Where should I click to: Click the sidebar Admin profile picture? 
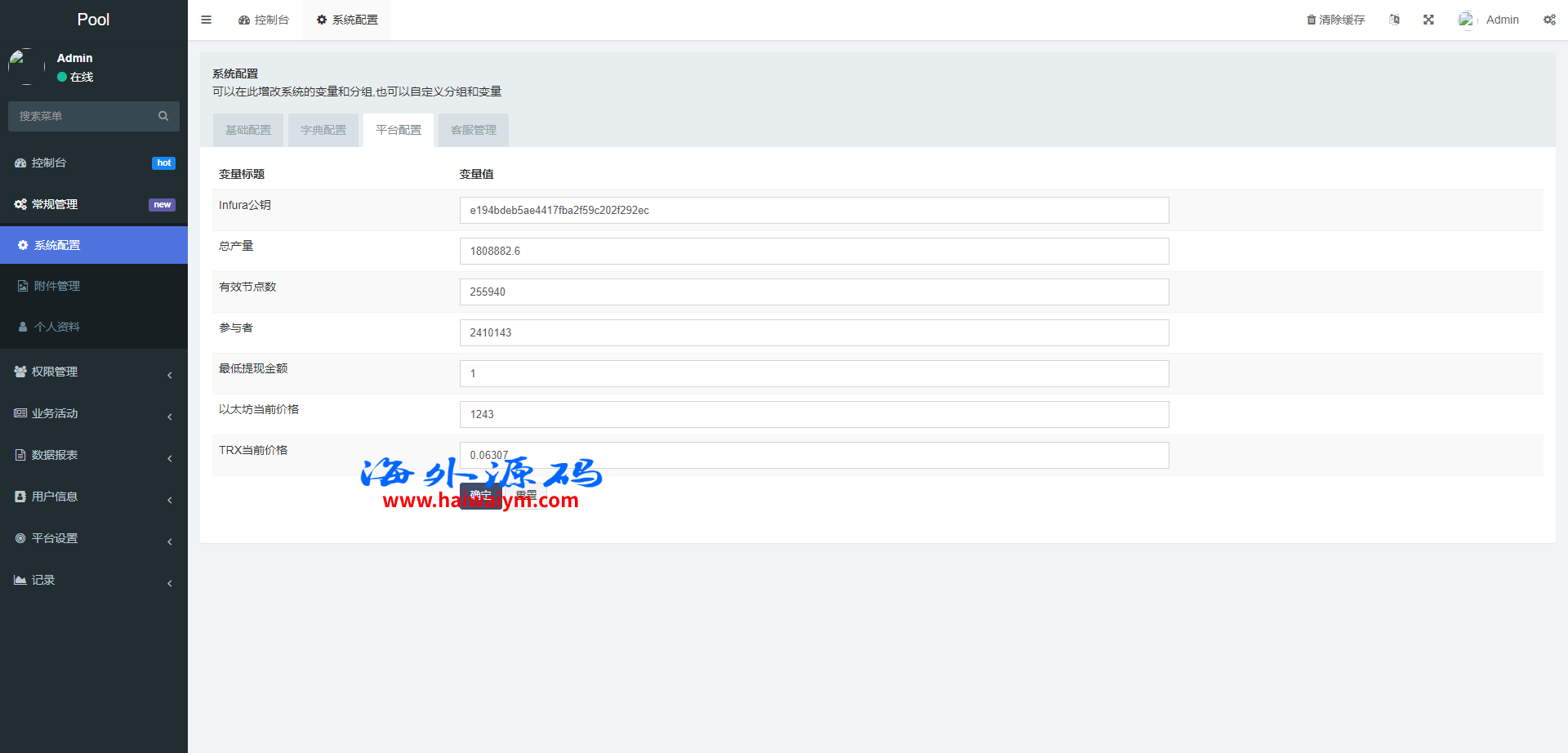26,66
